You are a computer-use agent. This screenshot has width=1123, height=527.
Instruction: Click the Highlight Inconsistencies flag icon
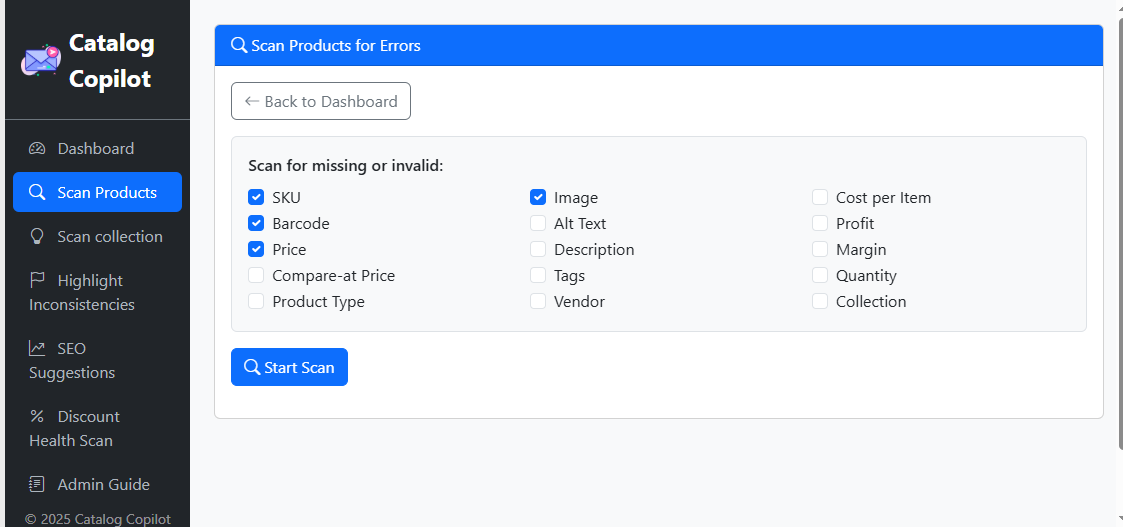(x=37, y=281)
